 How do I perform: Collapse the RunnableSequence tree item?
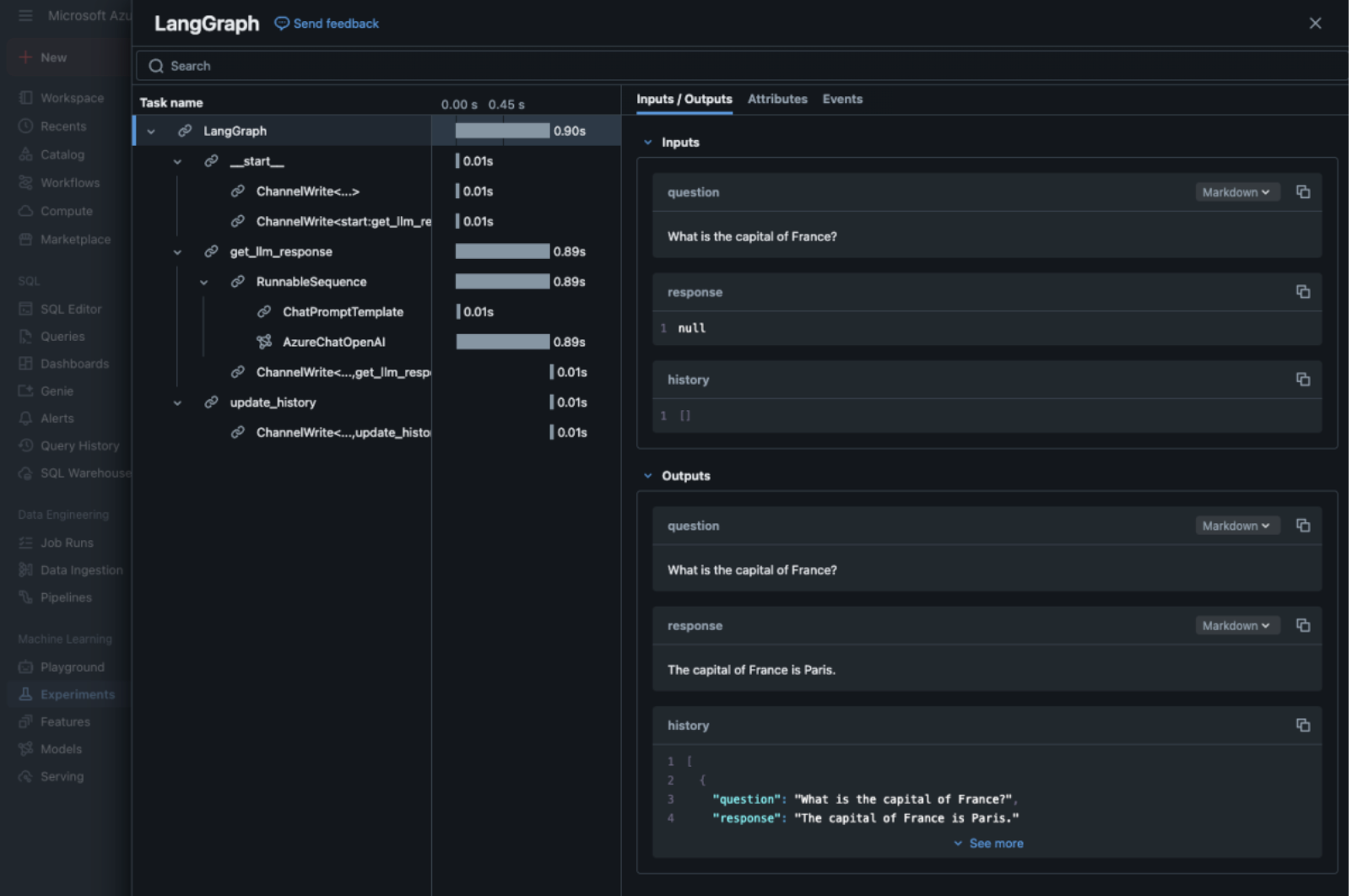pos(203,281)
